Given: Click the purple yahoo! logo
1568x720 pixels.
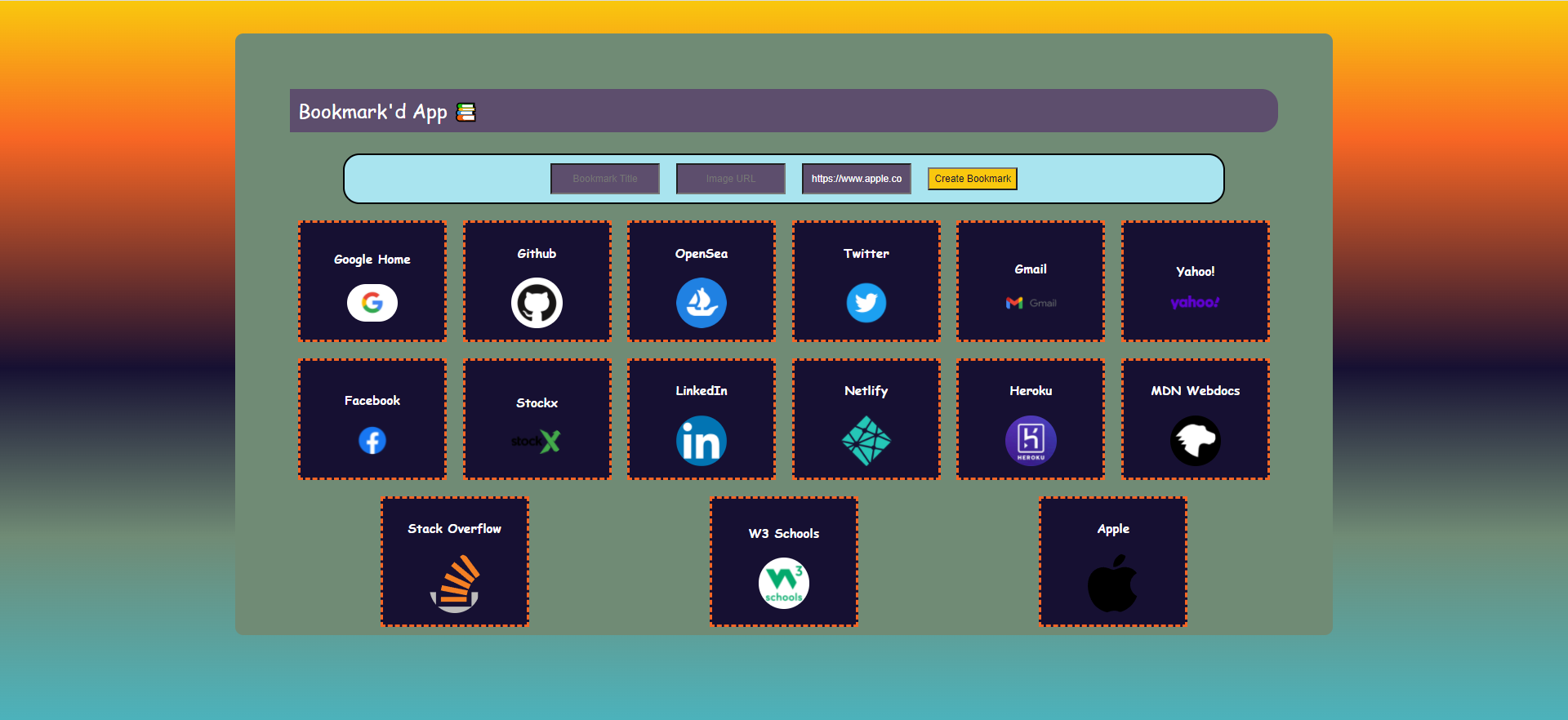Looking at the screenshot, I should point(1195,302).
